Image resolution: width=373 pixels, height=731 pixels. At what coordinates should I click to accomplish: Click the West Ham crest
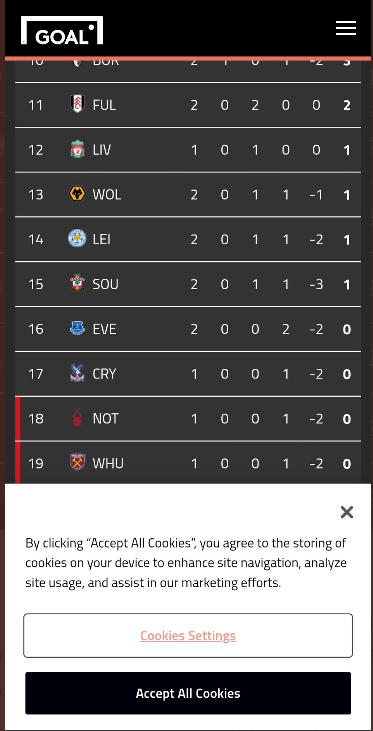(77, 462)
